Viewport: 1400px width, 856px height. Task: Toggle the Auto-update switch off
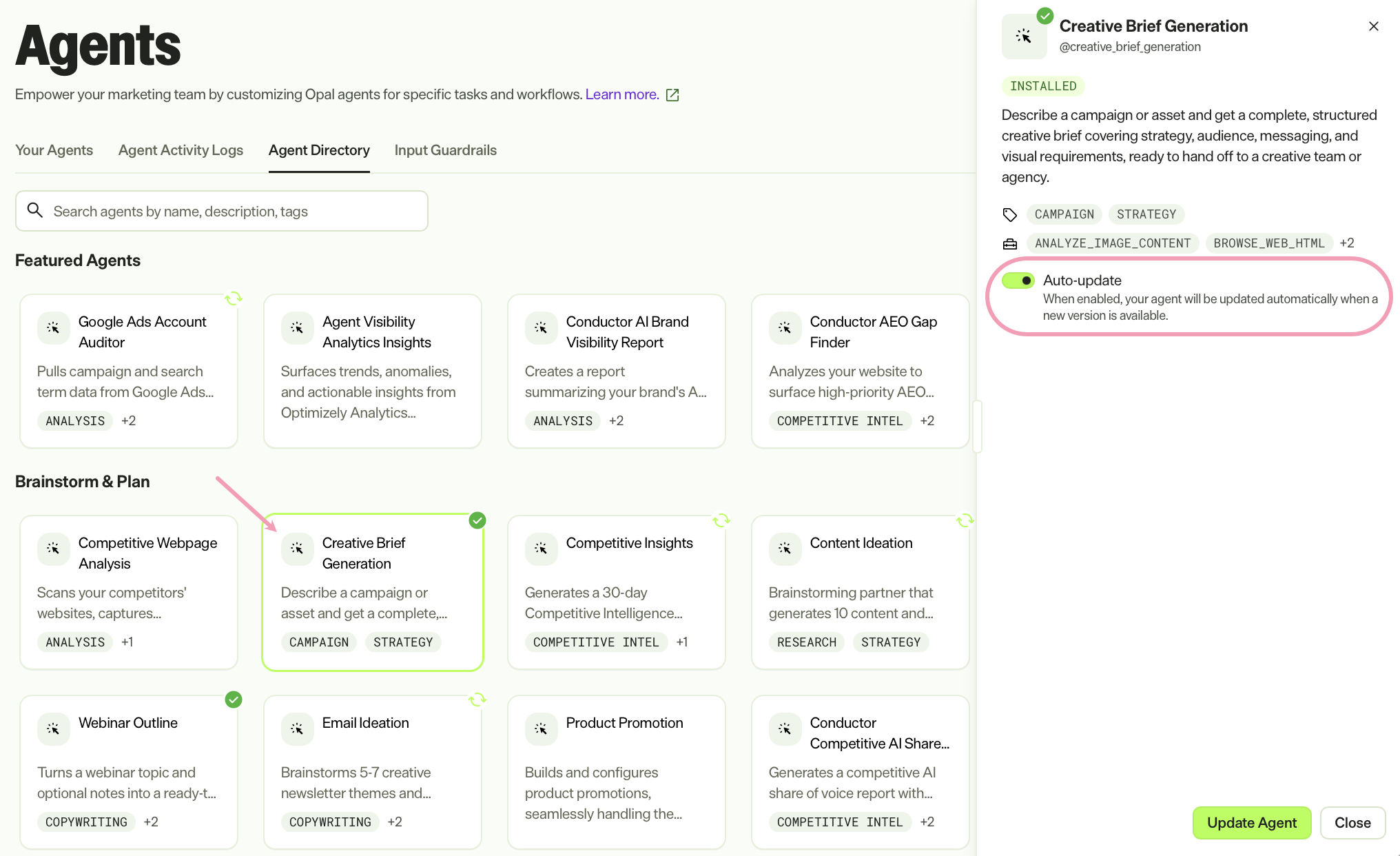1018,281
